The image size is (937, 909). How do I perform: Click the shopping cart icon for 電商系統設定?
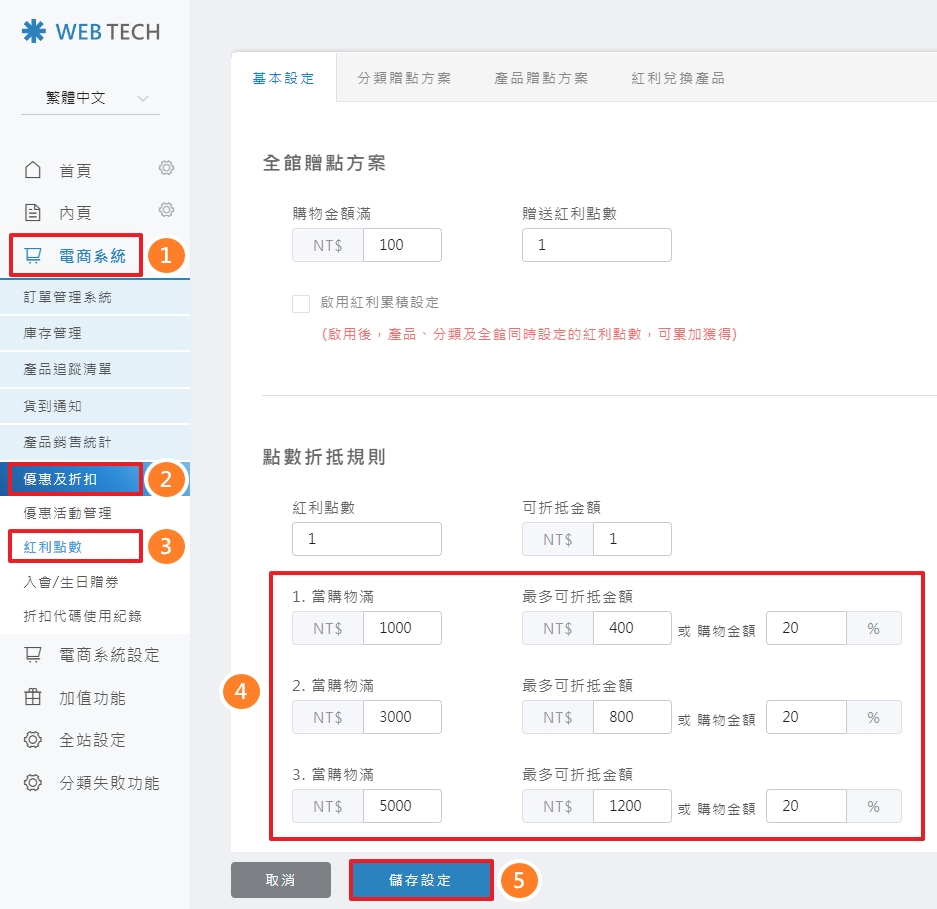[33, 655]
